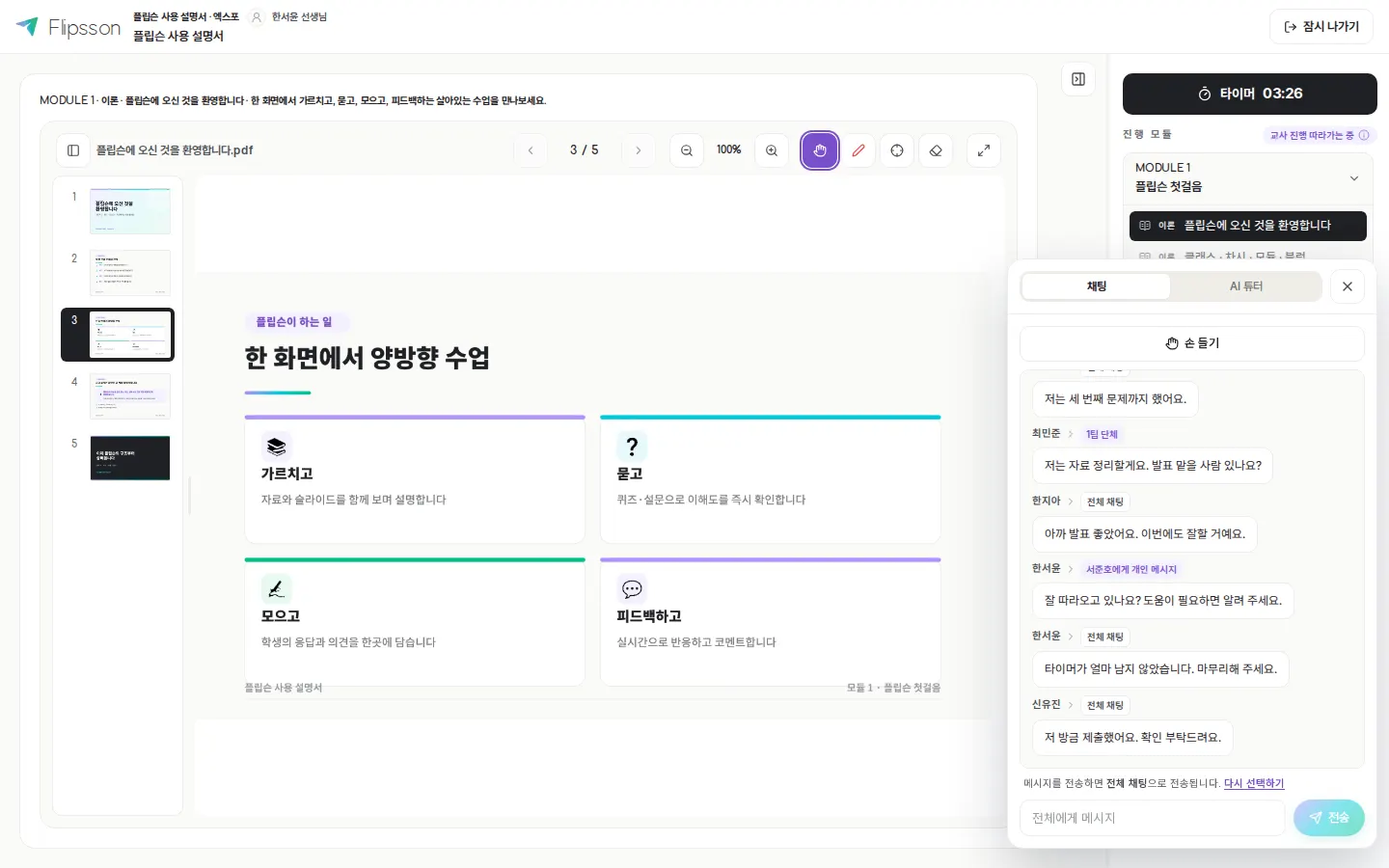This screenshot has height=868, width=1389.
Task: Select the red pen drawing tool
Action: (858, 150)
